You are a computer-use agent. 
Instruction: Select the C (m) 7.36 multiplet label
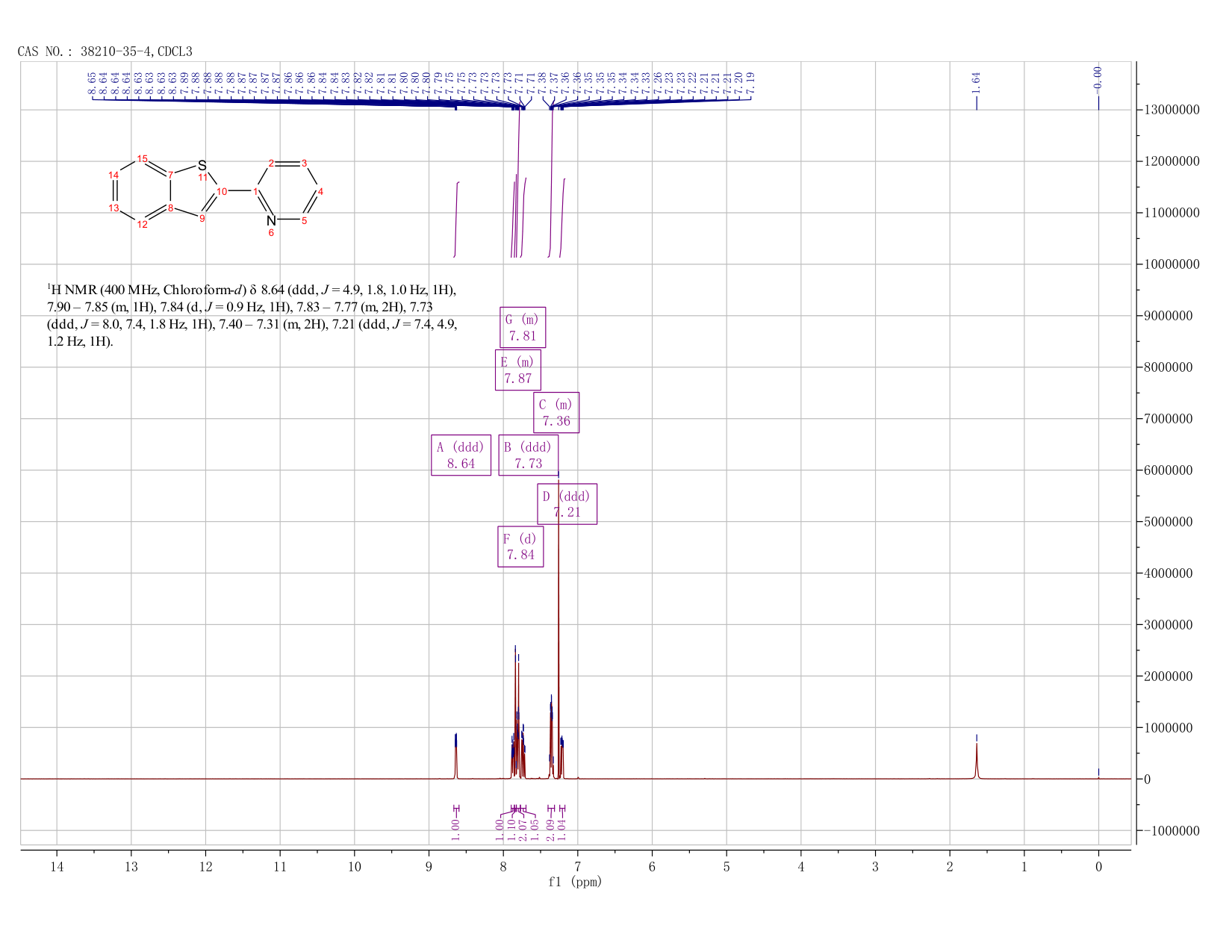556,413
